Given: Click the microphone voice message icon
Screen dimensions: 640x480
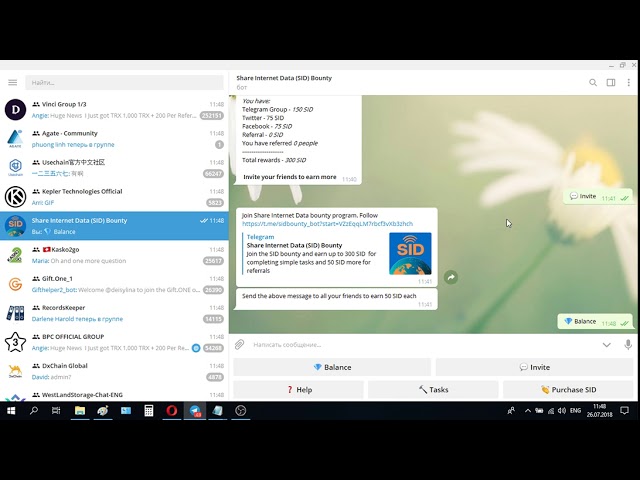Looking at the screenshot, I should 628,344.
